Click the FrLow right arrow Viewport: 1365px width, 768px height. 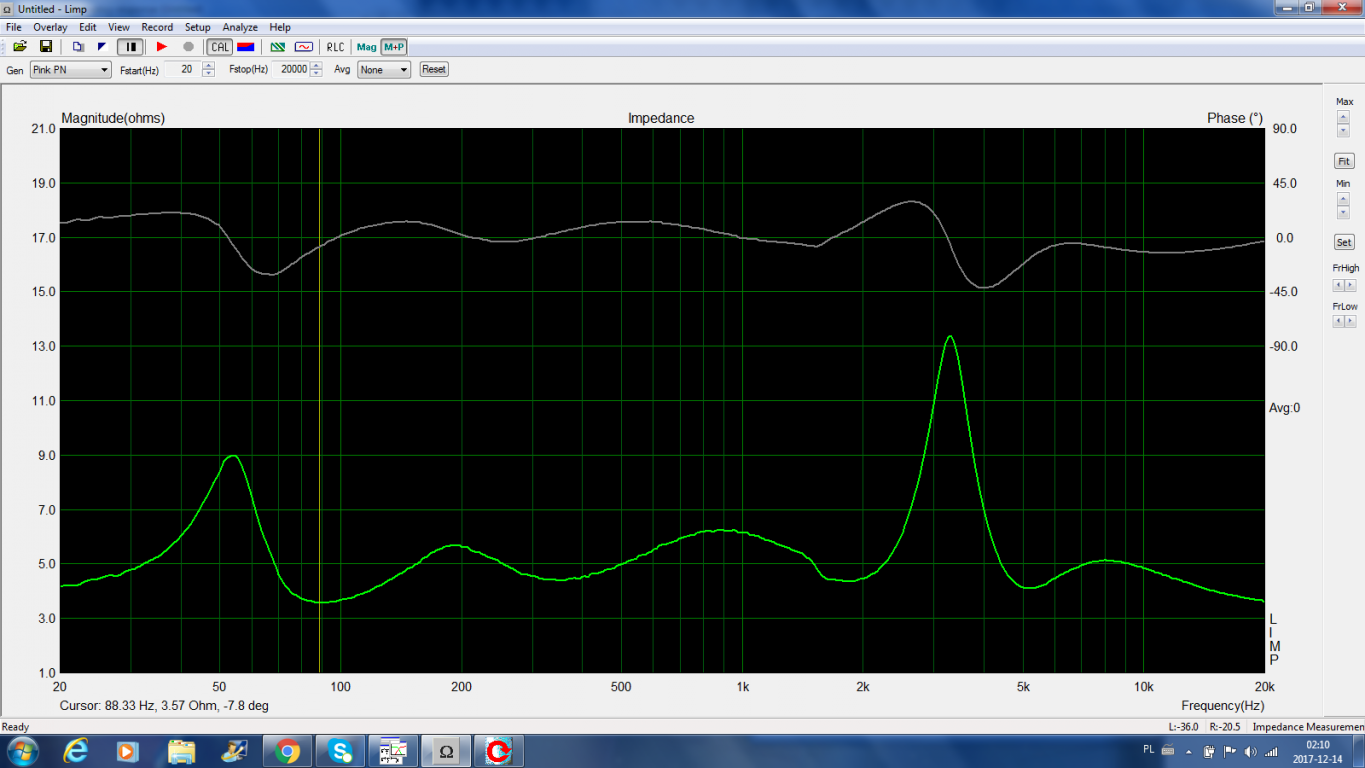click(1350, 321)
